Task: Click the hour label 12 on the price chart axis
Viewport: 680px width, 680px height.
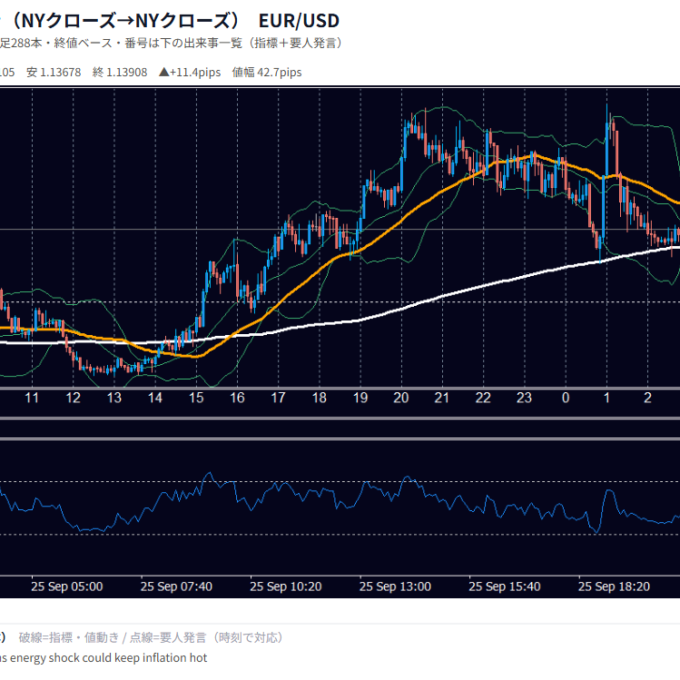Action: (x=73, y=398)
